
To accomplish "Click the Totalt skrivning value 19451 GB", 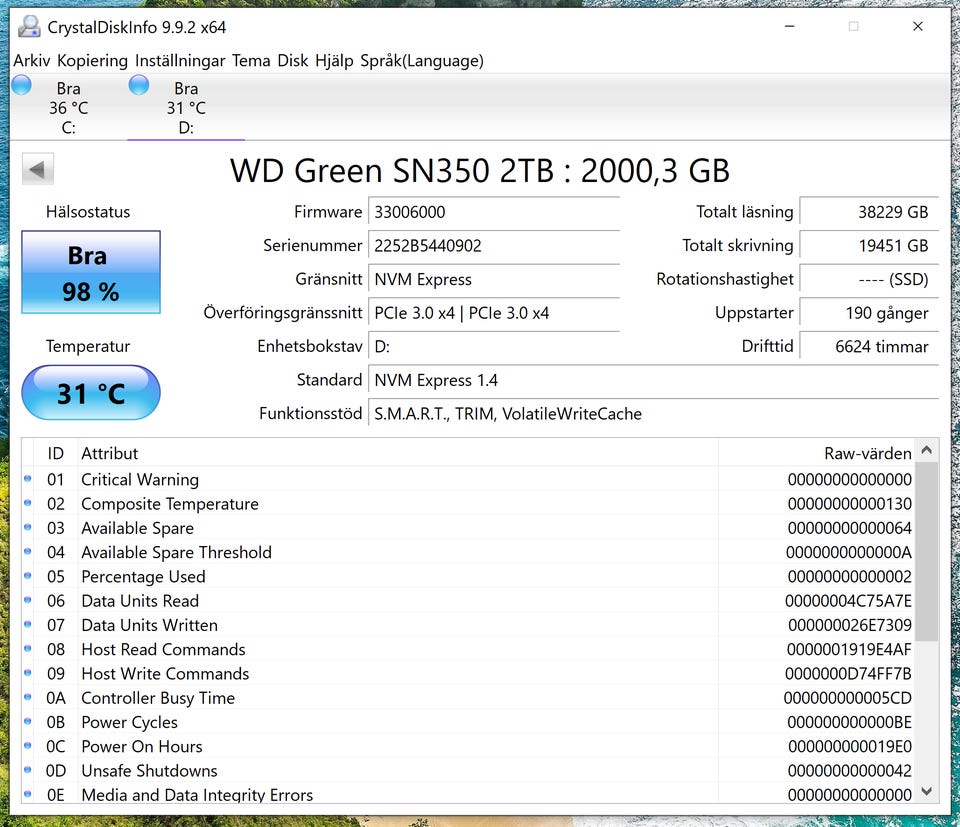I will pyautogui.click(x=869, y=246).
